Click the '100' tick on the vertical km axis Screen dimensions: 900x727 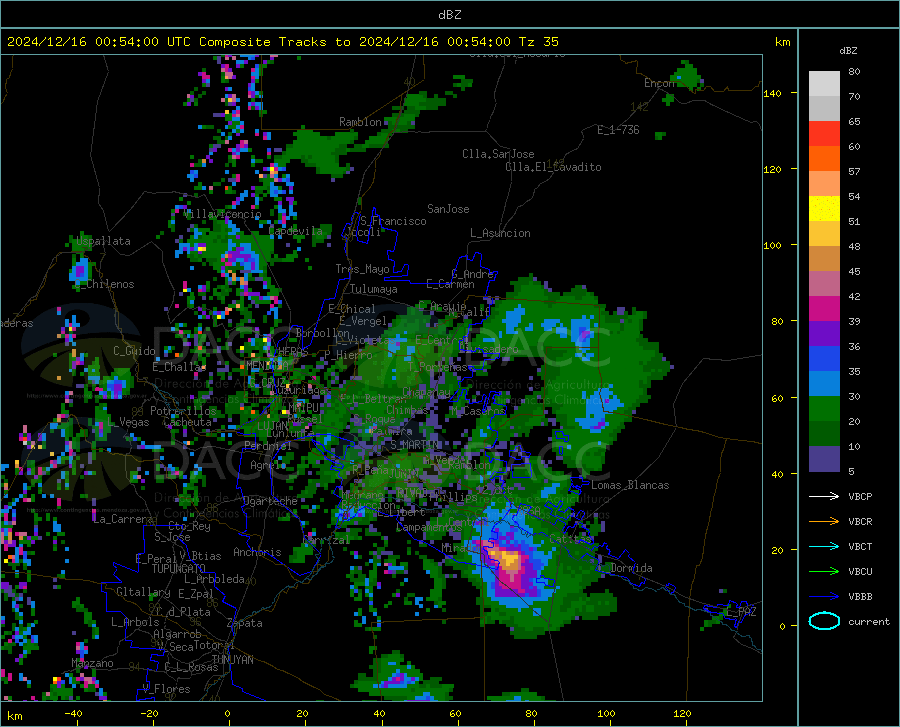[772, 246]
